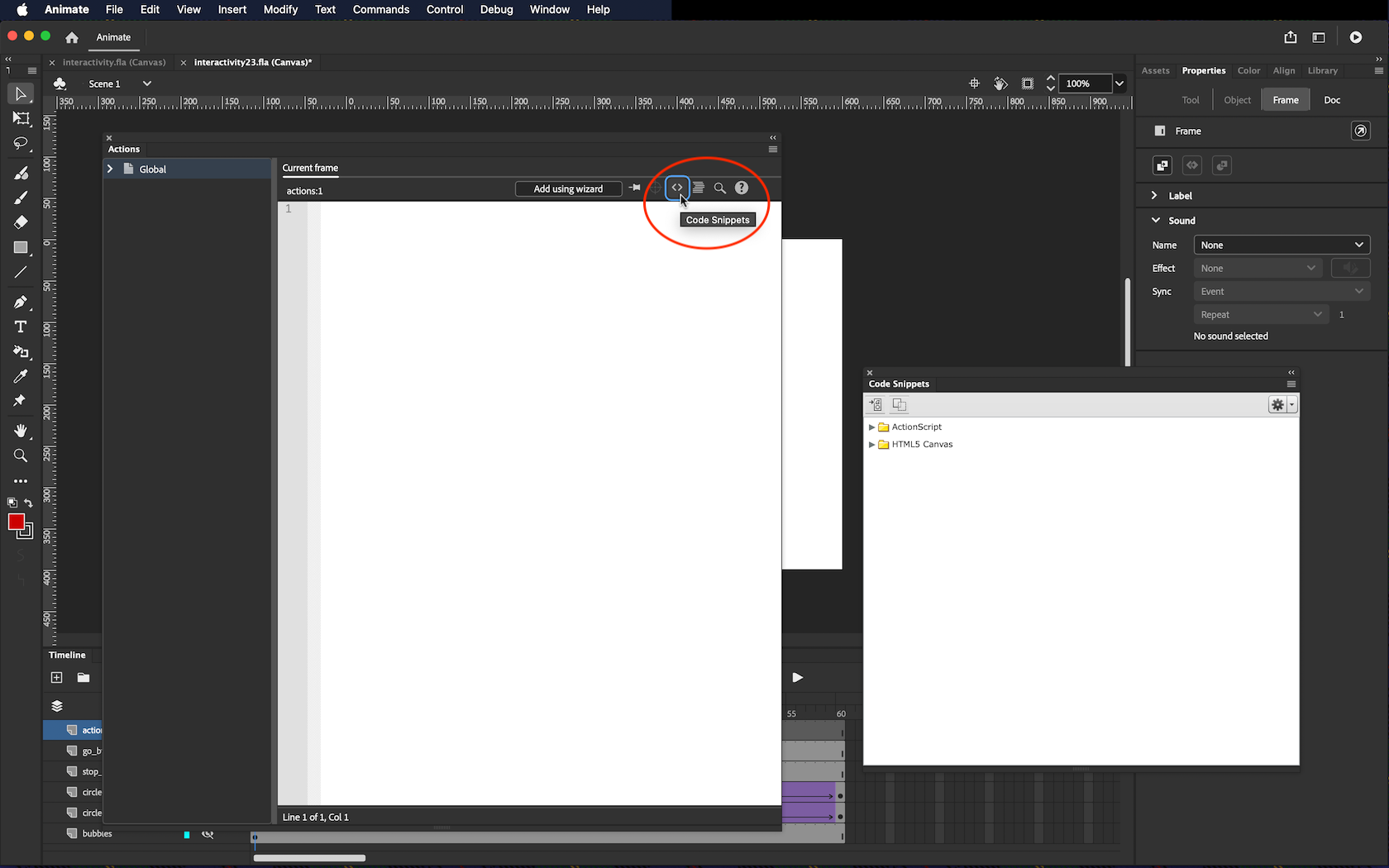Image resolution: width=1389 pixels, height=868 pixels.
Task: Click the Format Code icon
Action: [x=699, y=188]
